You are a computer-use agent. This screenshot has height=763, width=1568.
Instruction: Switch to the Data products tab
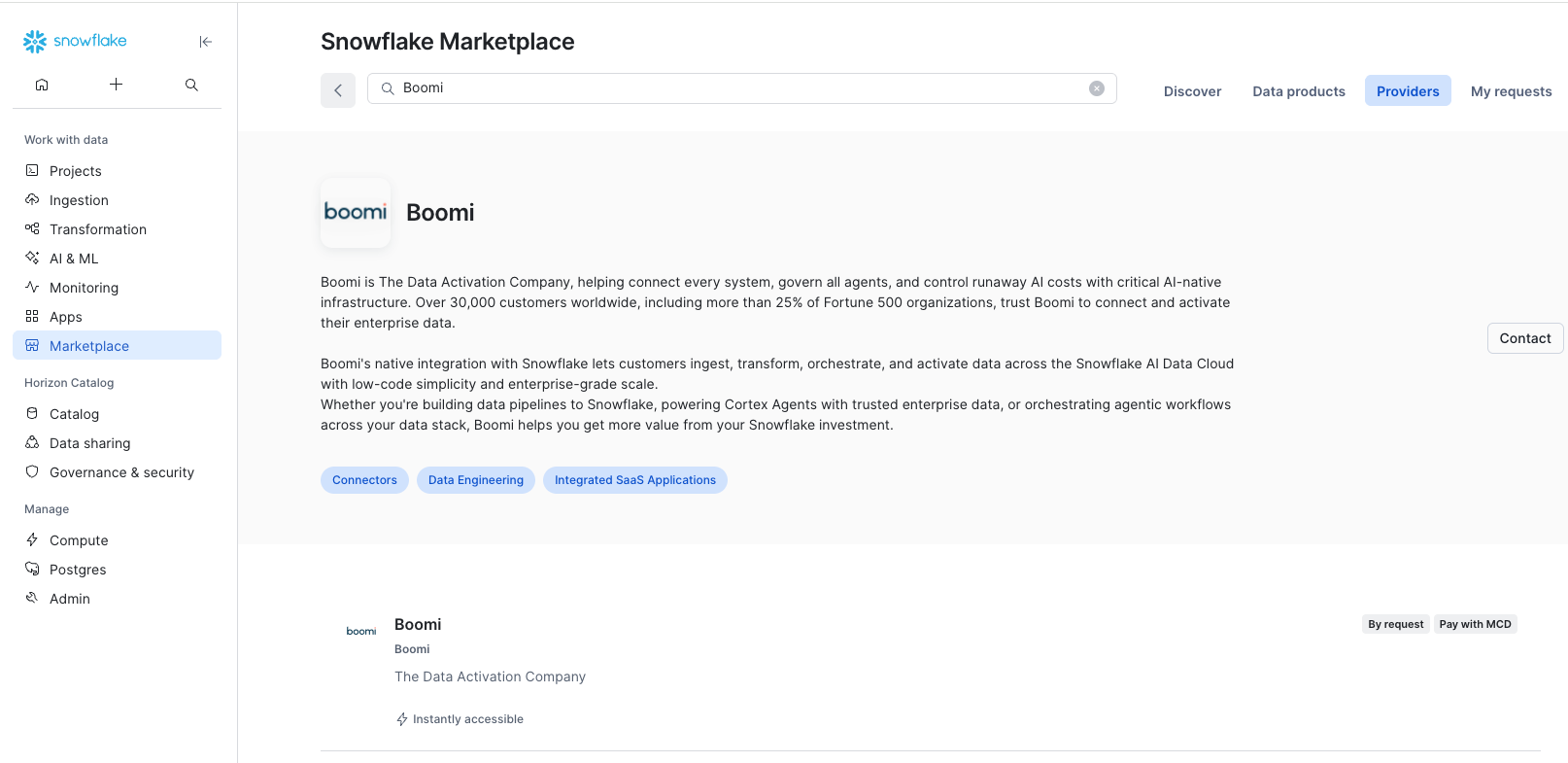[1299, 91]
